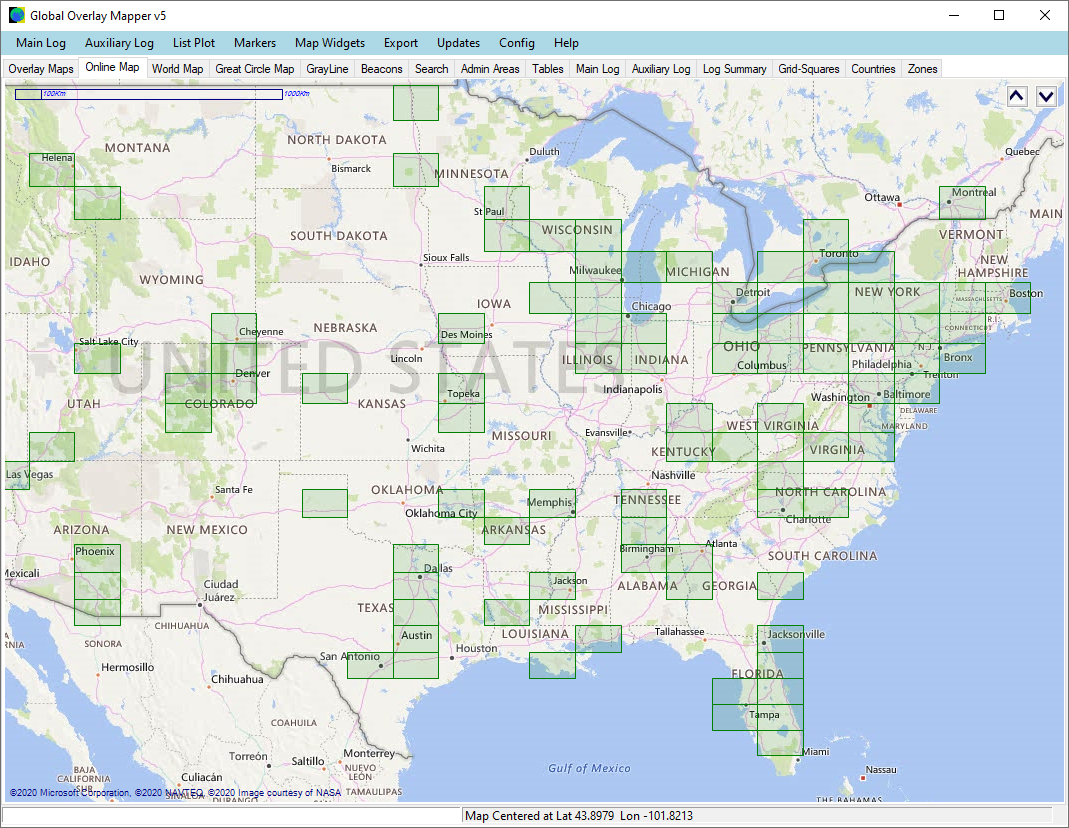Click the Global Overlay Mapper globe icon

pyautogui.click(x=16, y=15)
